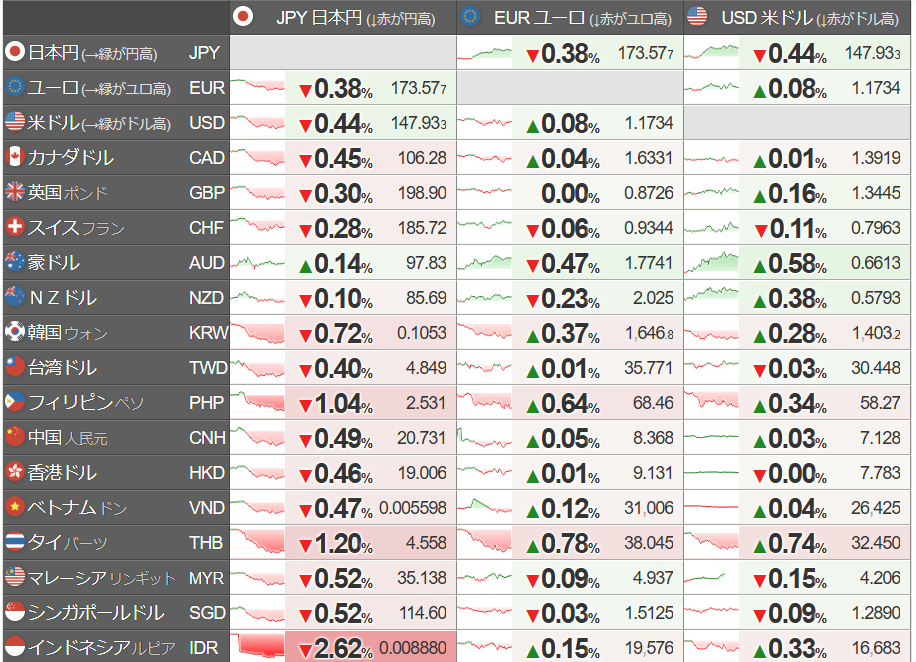This screenshot has width=916, height=662.
Task: Click the PHP to EUR 0.64% change cell
Action: pos(562,403)
